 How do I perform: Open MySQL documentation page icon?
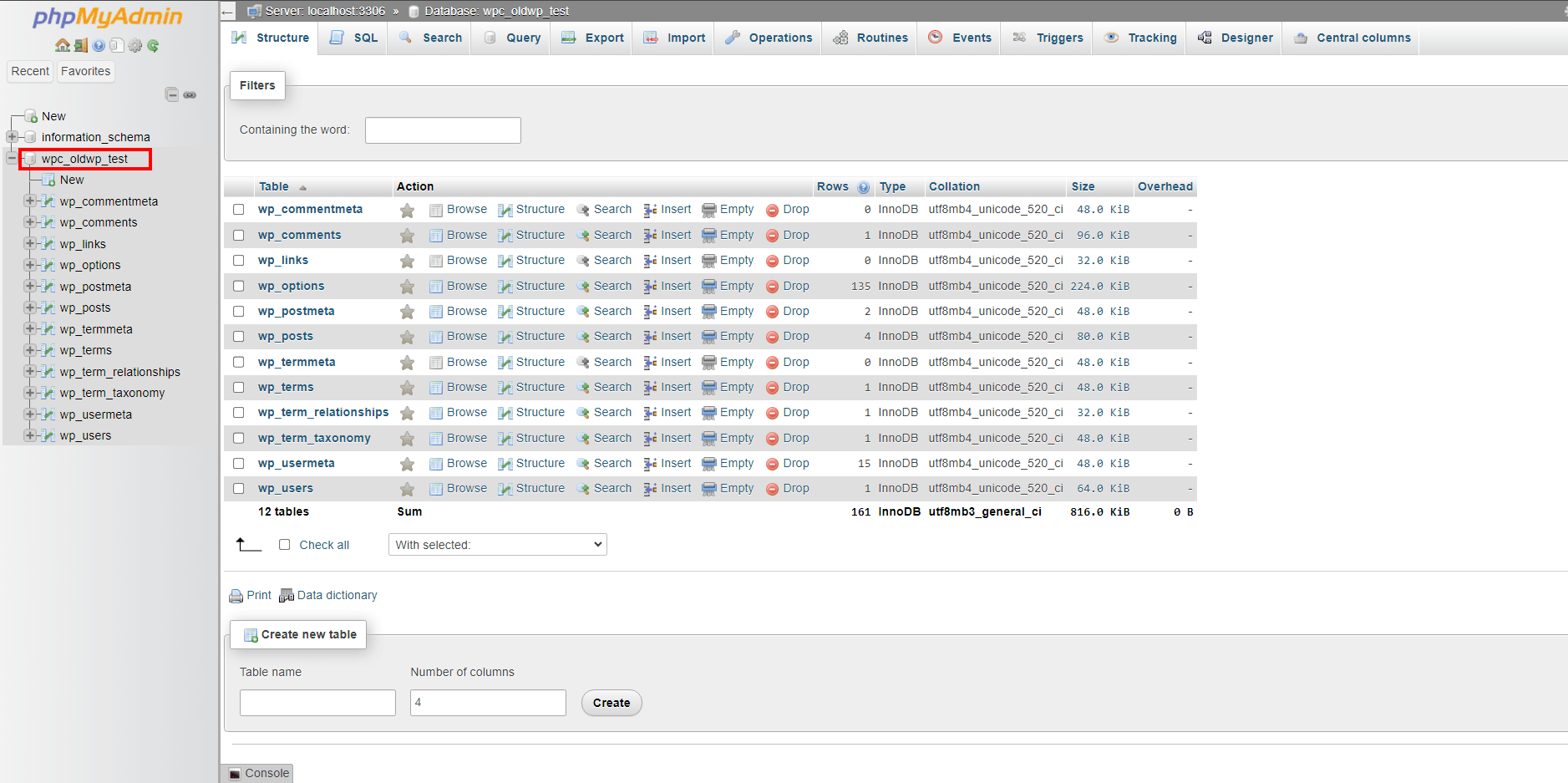pyautogui.click(x=117, y=45)
